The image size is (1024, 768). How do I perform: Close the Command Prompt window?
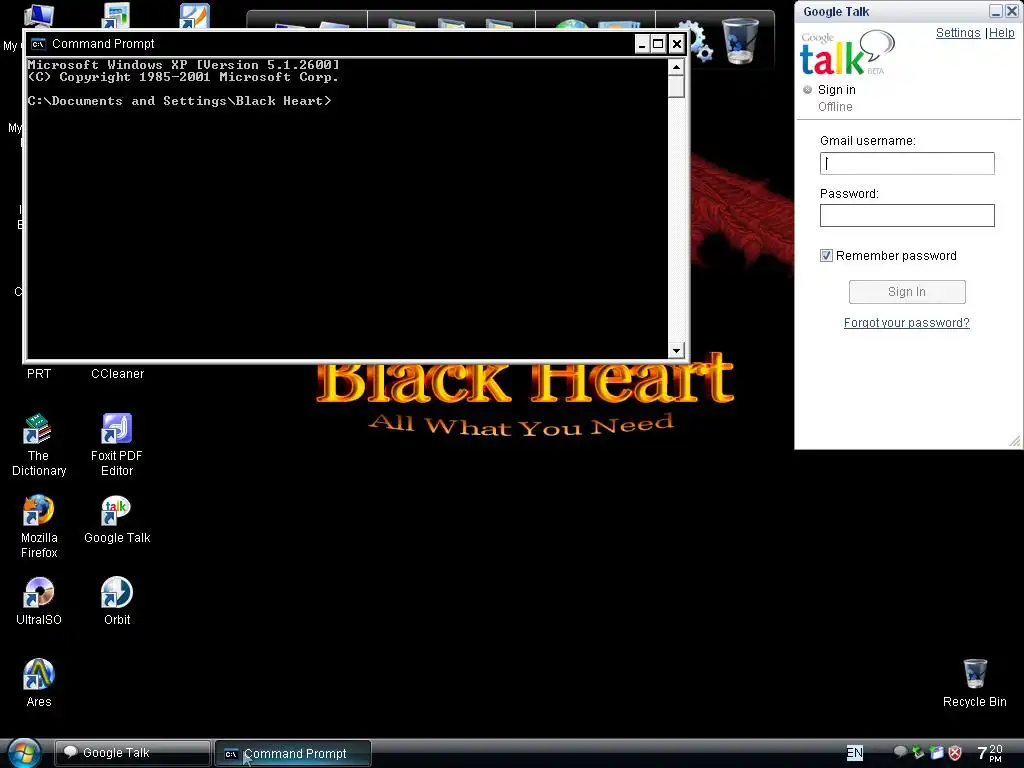click(677, 44)
